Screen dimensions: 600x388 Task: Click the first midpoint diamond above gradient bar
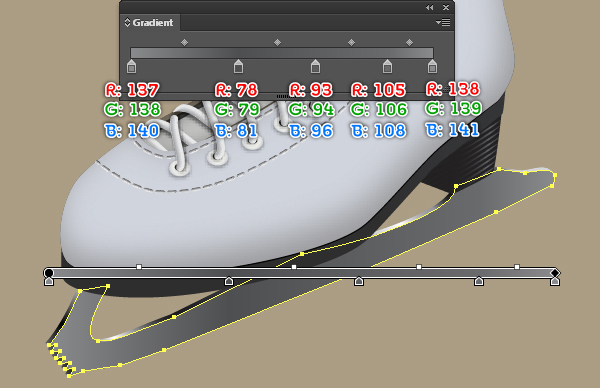click(184, 42)
